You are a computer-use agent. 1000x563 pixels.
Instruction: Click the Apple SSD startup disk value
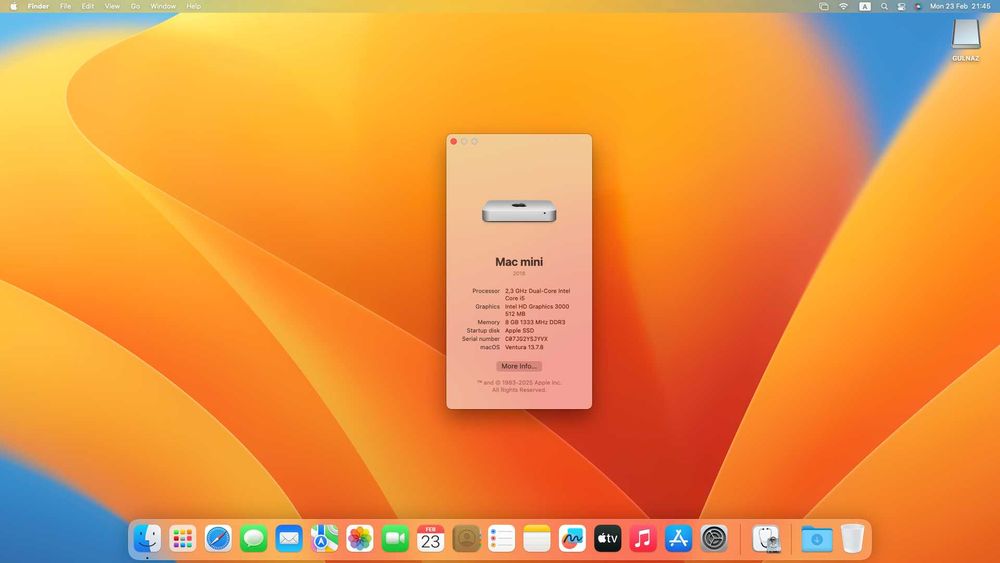click(x=520, y=331)
